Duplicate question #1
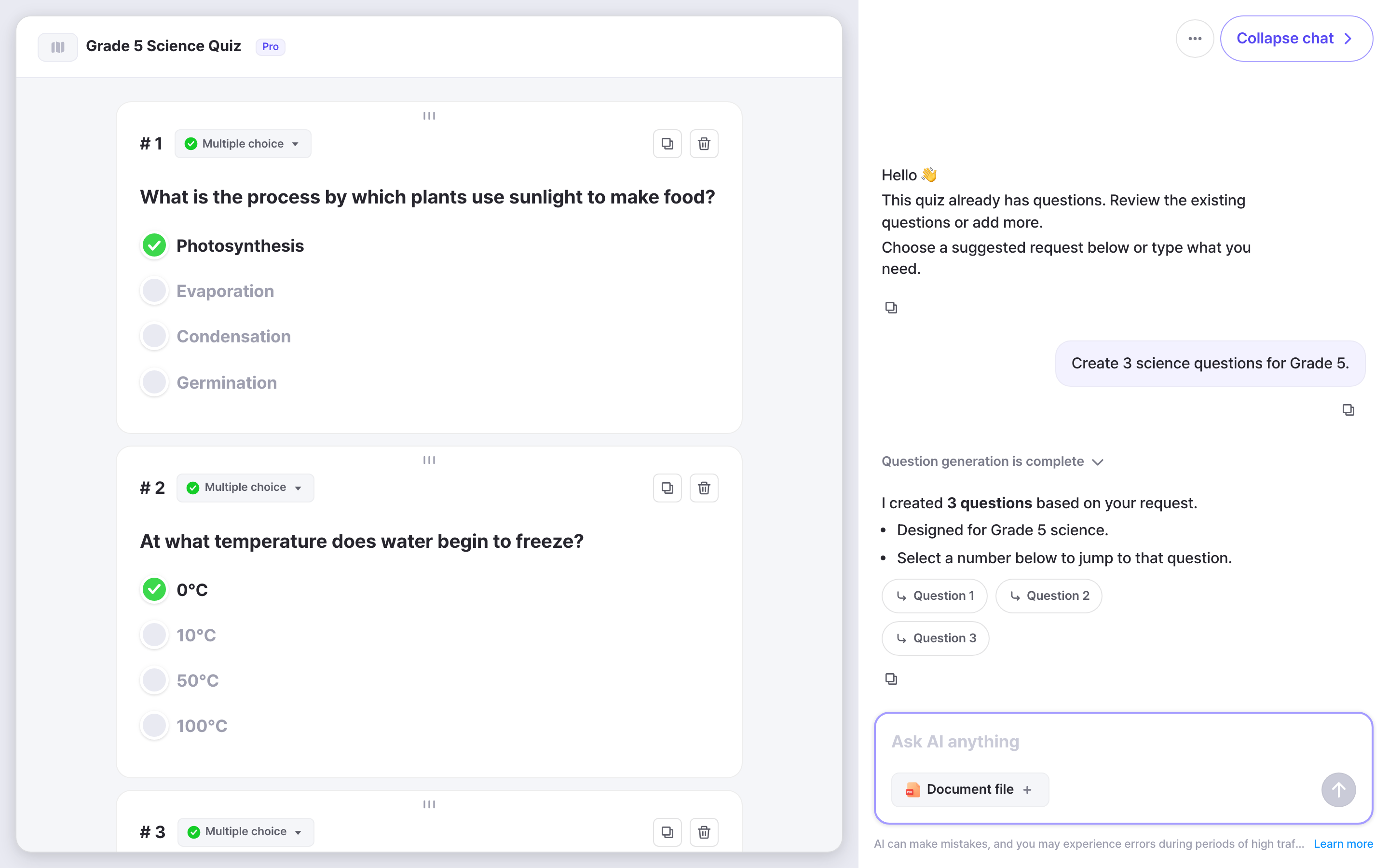Viewport: 1389px width, 868px height. (667, 144)
